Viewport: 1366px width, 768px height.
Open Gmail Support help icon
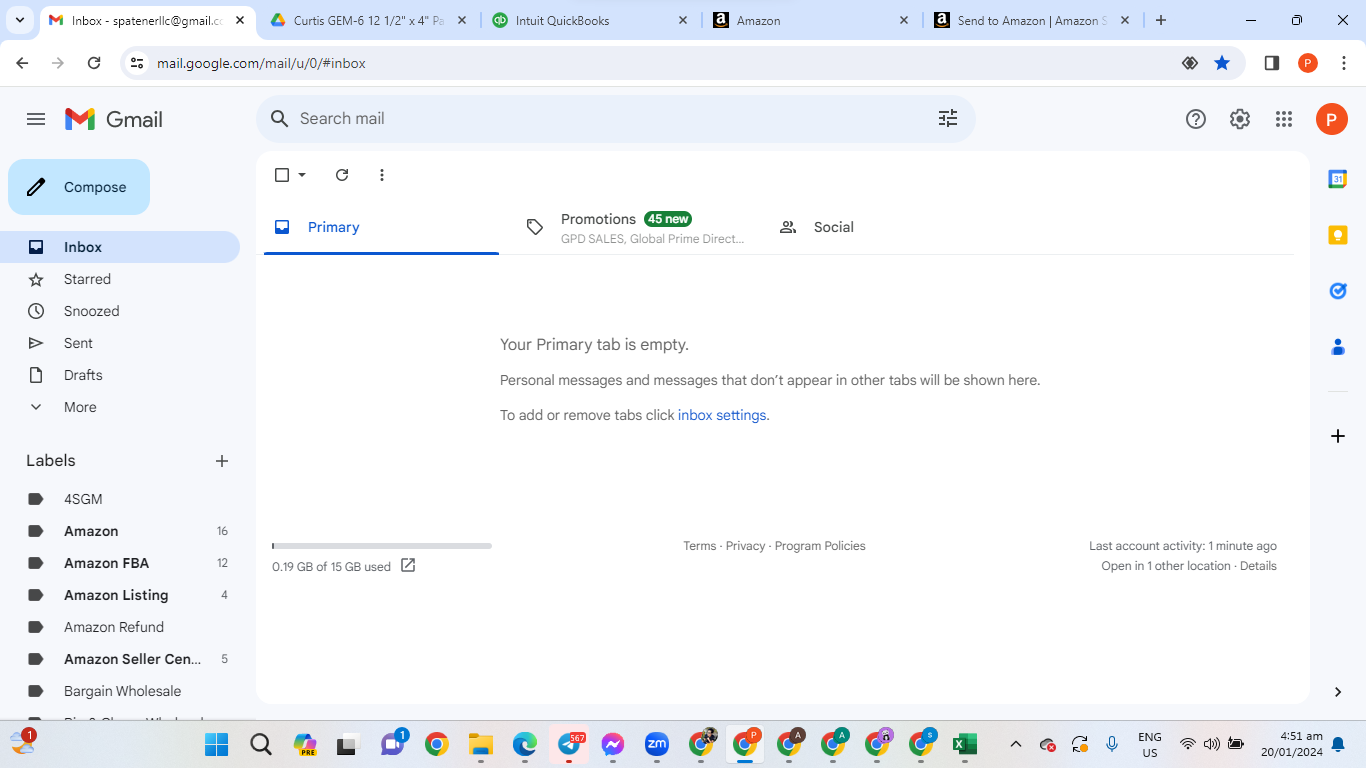pos(1196,119)
